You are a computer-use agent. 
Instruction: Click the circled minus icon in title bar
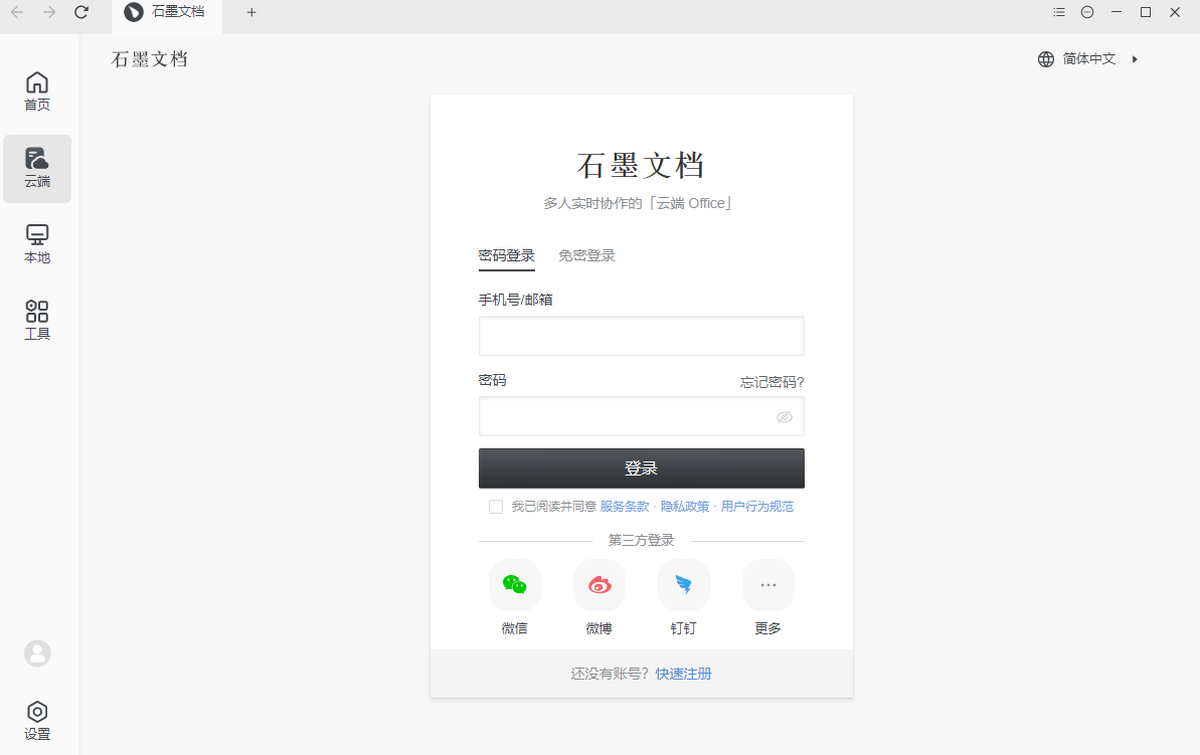pyautogui.click(x=1088, y=12)
